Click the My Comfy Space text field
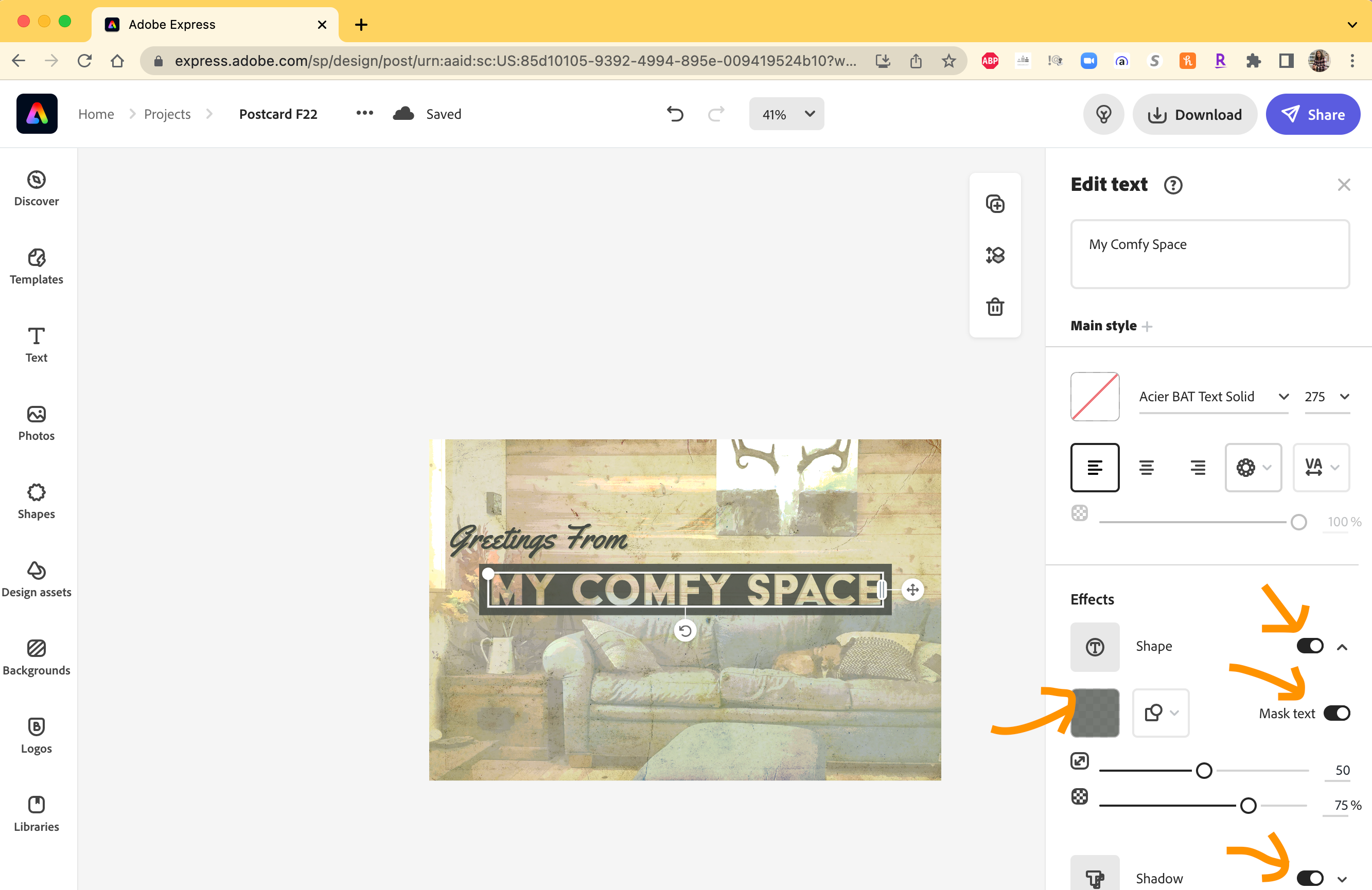The image size is (1372, 890). (x=1209, y=254)
